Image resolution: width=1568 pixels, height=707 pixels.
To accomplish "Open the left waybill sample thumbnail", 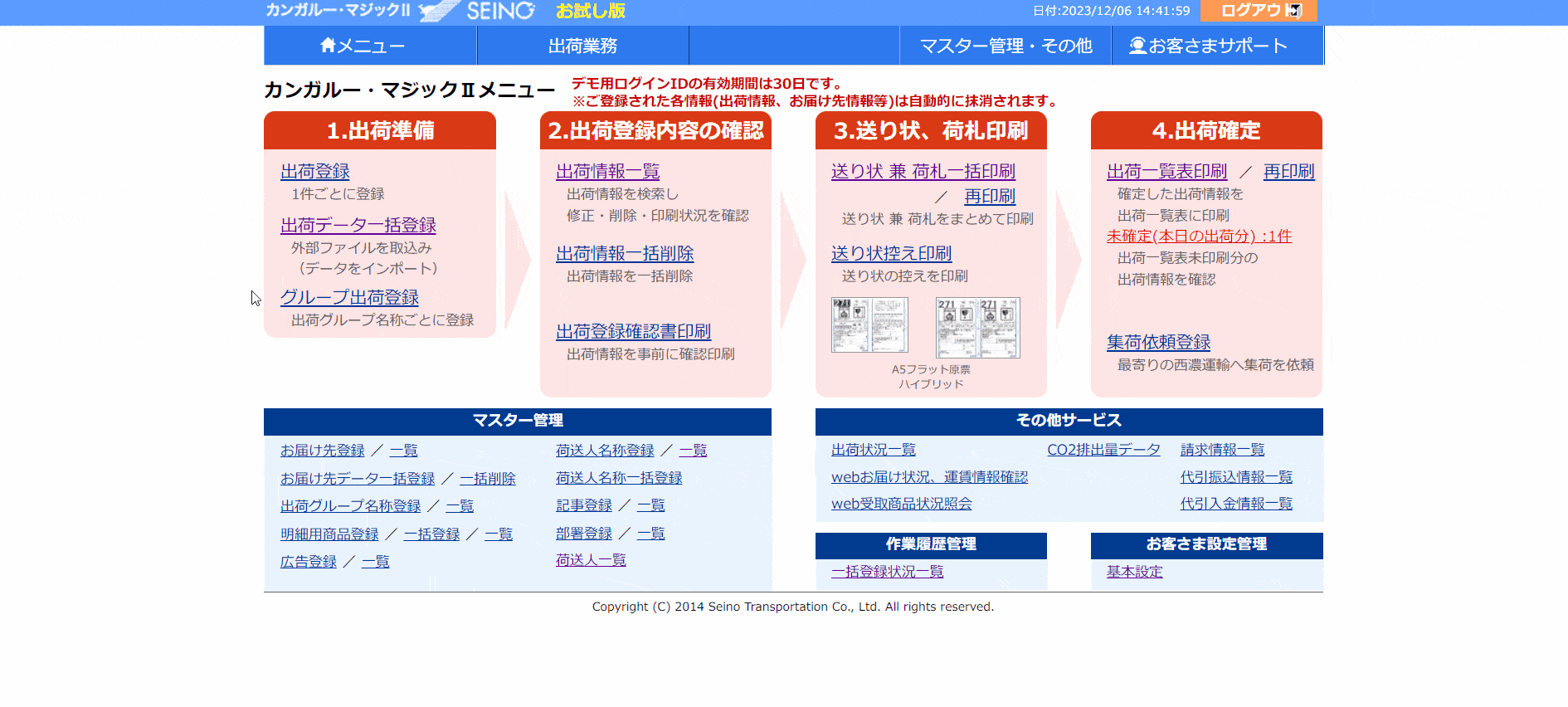I will 869,325.
